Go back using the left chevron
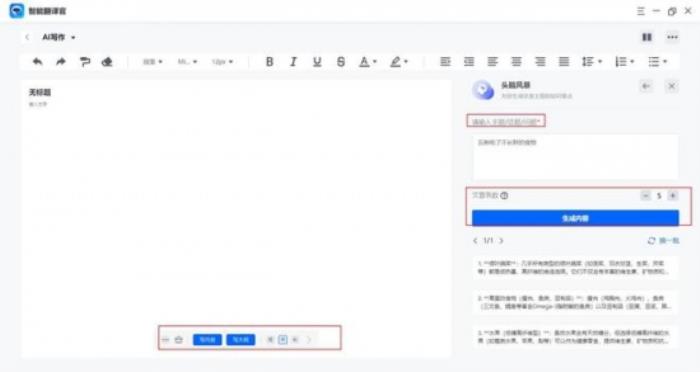Image resolution: width=700 pixels, height=372 pixels. click(27, 38)
